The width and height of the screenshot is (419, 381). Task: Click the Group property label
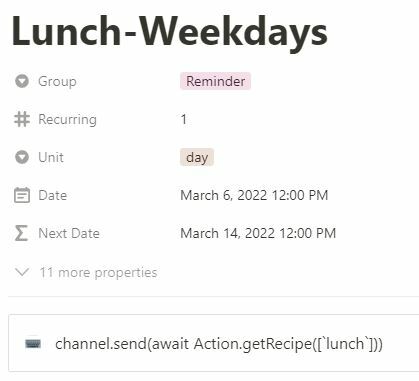[57, 81]
